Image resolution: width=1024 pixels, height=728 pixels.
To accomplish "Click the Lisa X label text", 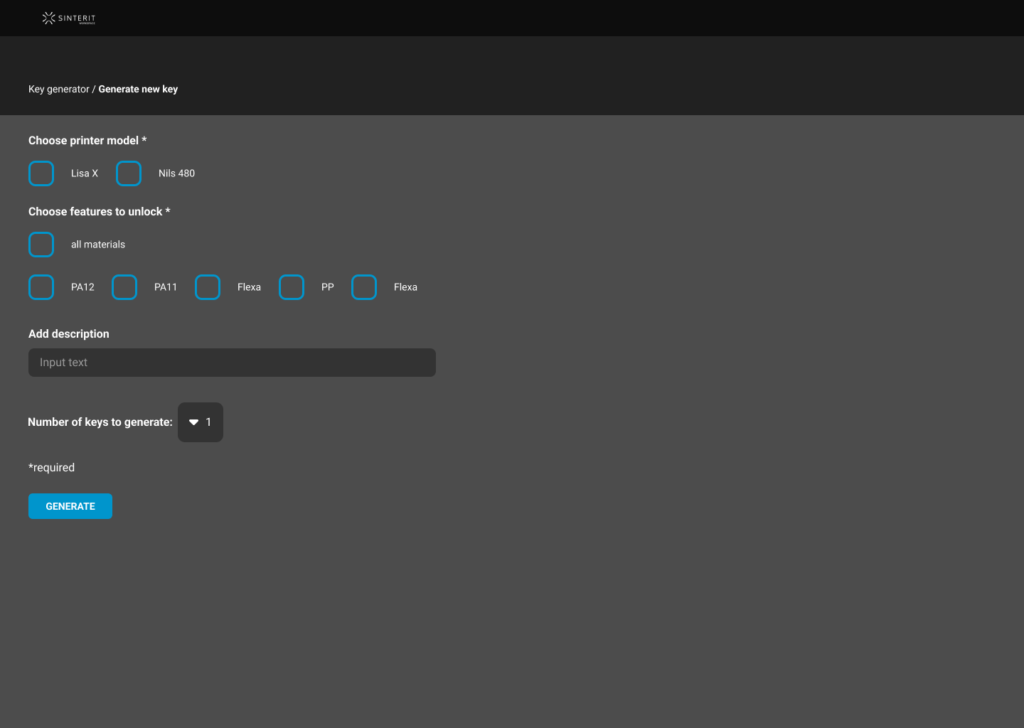I will (85, 173).
